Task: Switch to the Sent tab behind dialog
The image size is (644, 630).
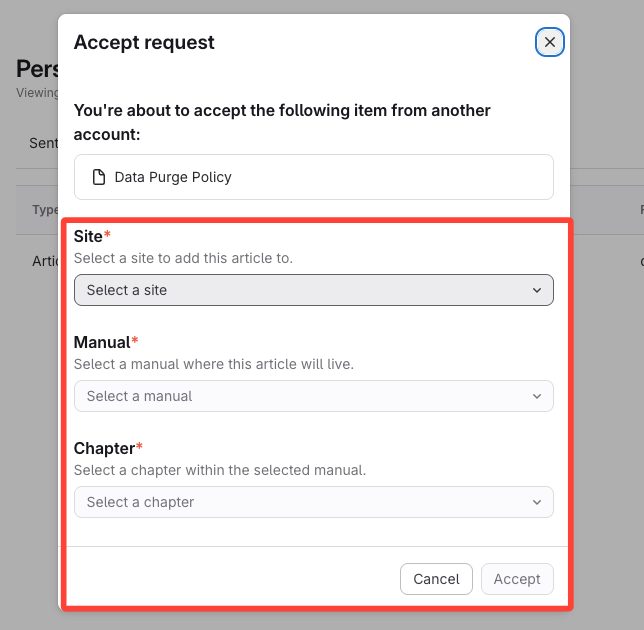Action: [x=44, y=143]
